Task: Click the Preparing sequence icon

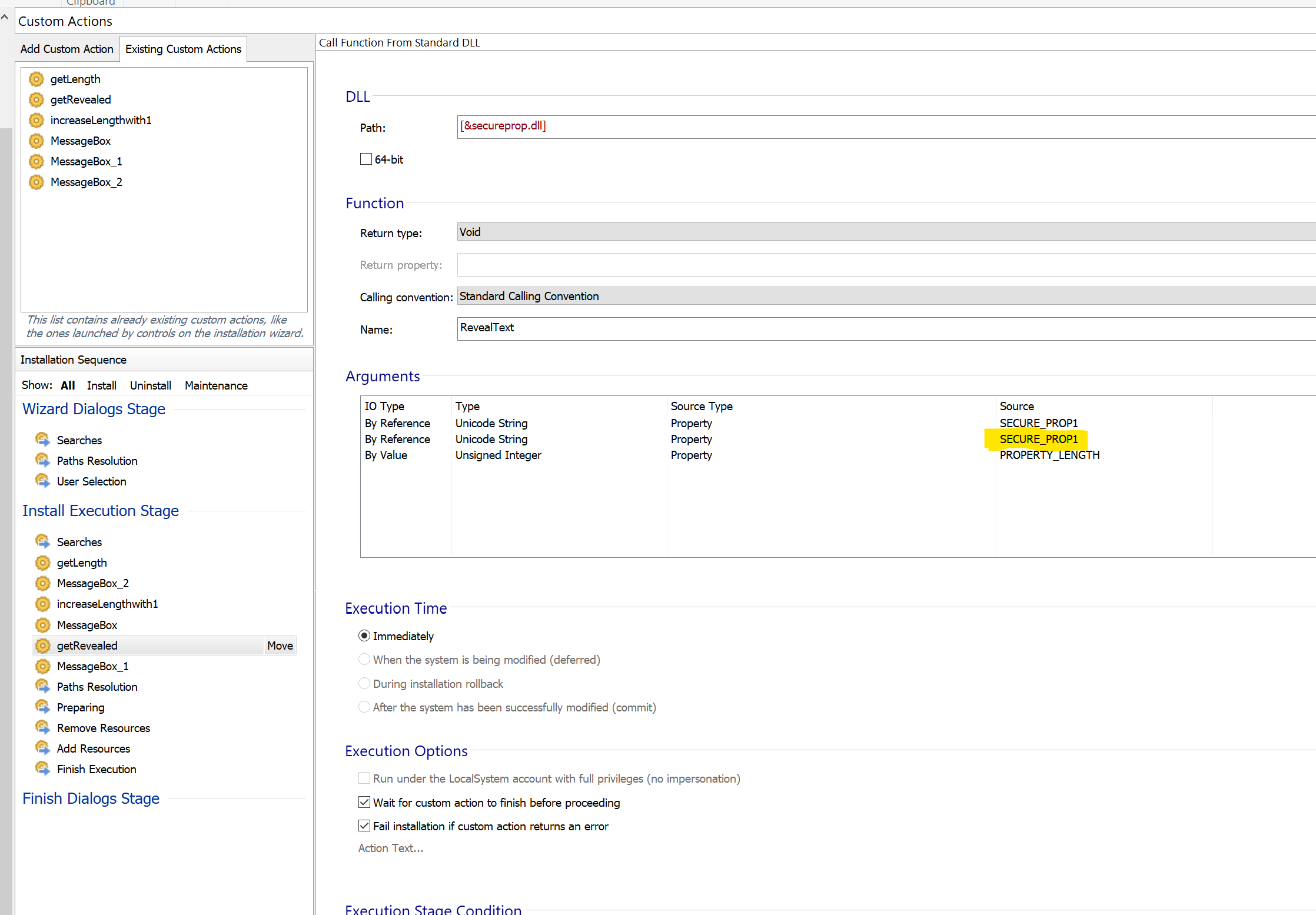Action: [x=42, y=707]
